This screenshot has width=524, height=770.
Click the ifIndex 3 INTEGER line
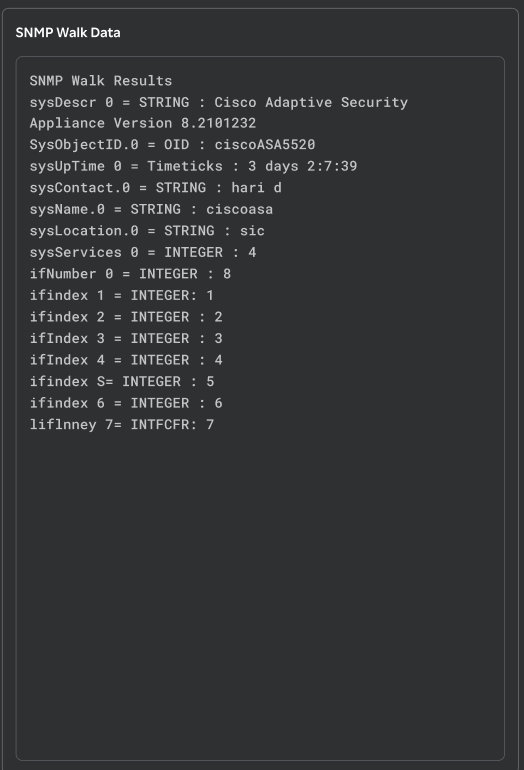tap(126, 338)
